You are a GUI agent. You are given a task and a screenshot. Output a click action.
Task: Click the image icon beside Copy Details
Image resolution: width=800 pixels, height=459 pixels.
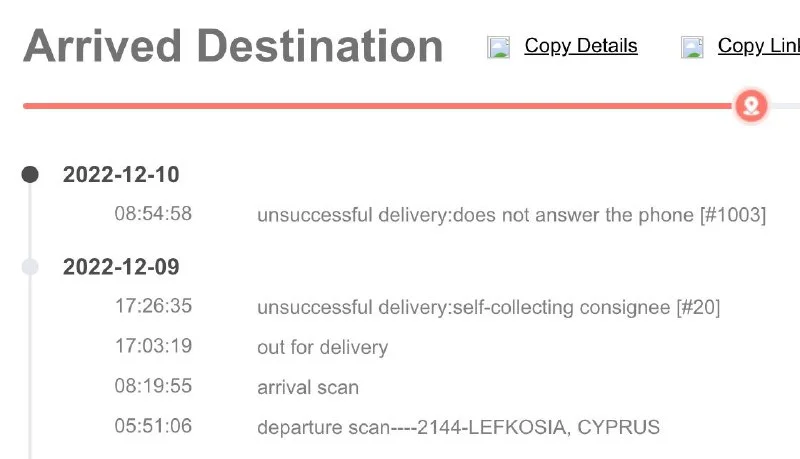pyautogui.click(x=499, y=47)
